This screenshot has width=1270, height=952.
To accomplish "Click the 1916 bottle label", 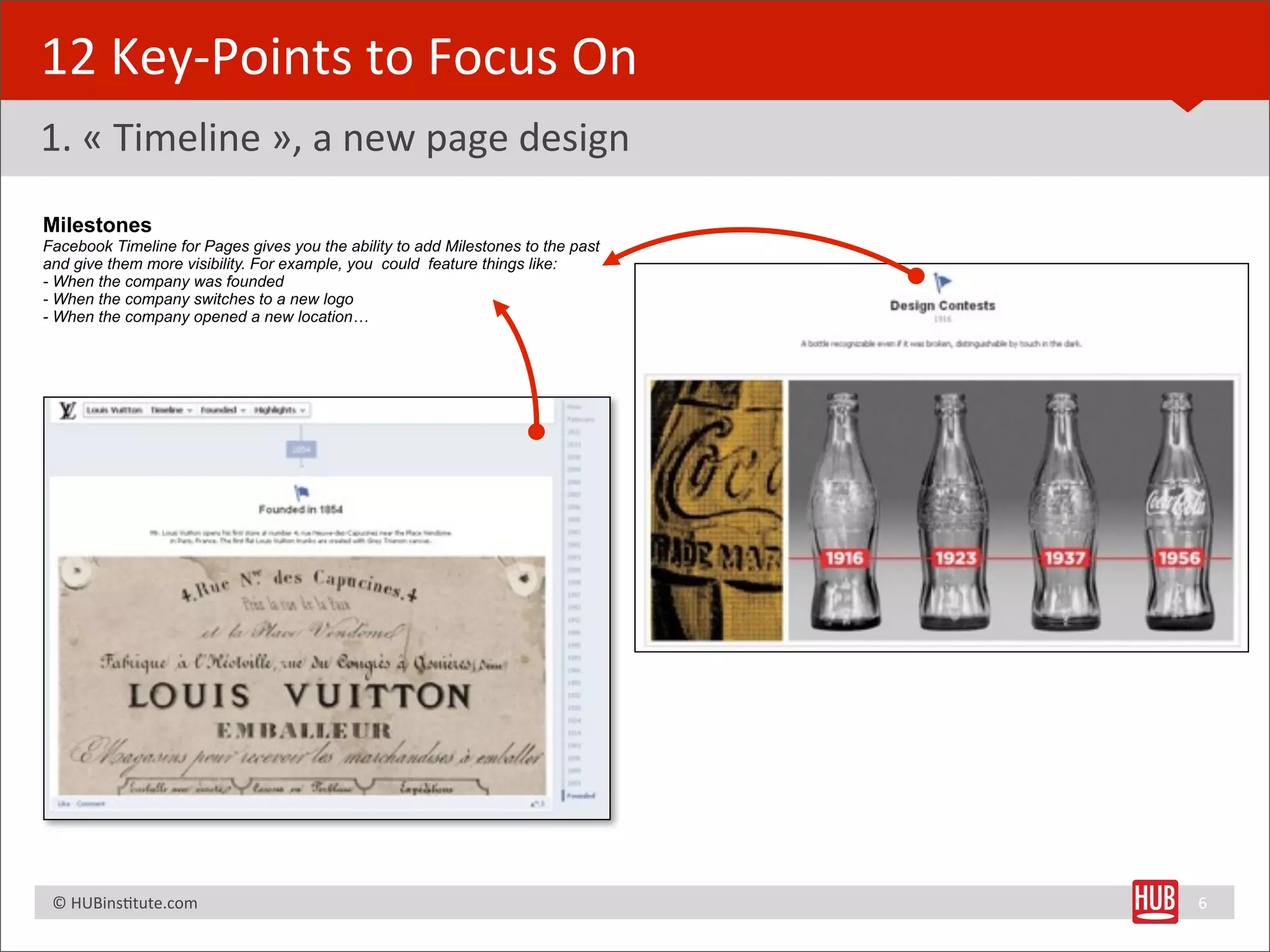I will [x=844, y=558].
